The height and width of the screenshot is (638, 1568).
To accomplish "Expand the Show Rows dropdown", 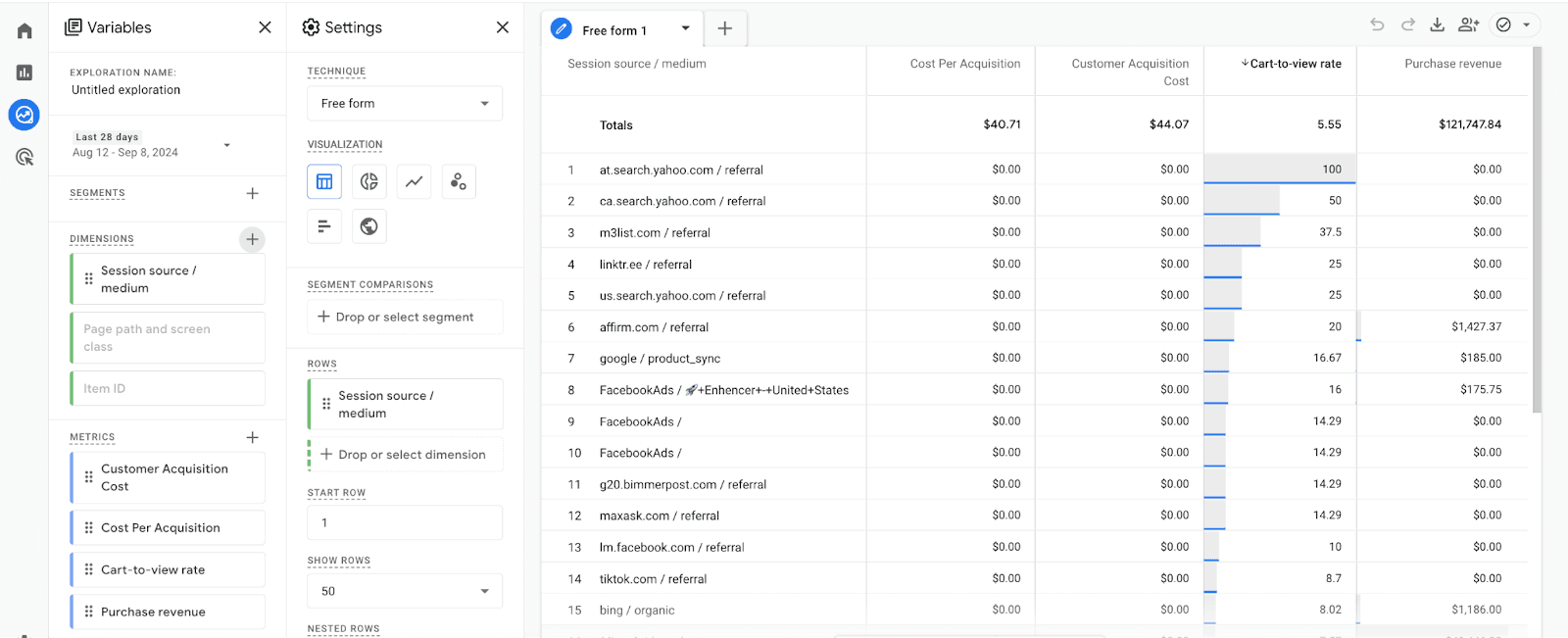I will click(x=404, y=591).
